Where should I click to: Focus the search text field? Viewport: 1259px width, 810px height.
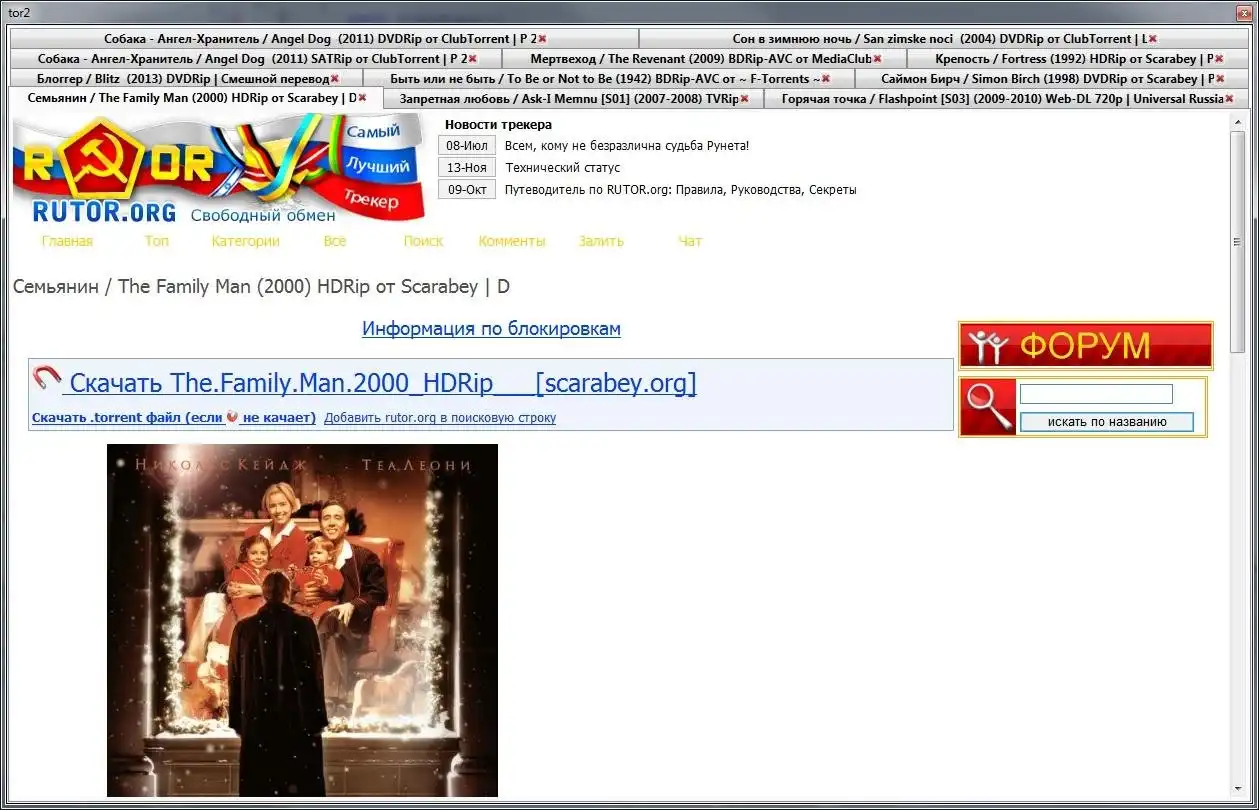click(x=1096, y=394)
